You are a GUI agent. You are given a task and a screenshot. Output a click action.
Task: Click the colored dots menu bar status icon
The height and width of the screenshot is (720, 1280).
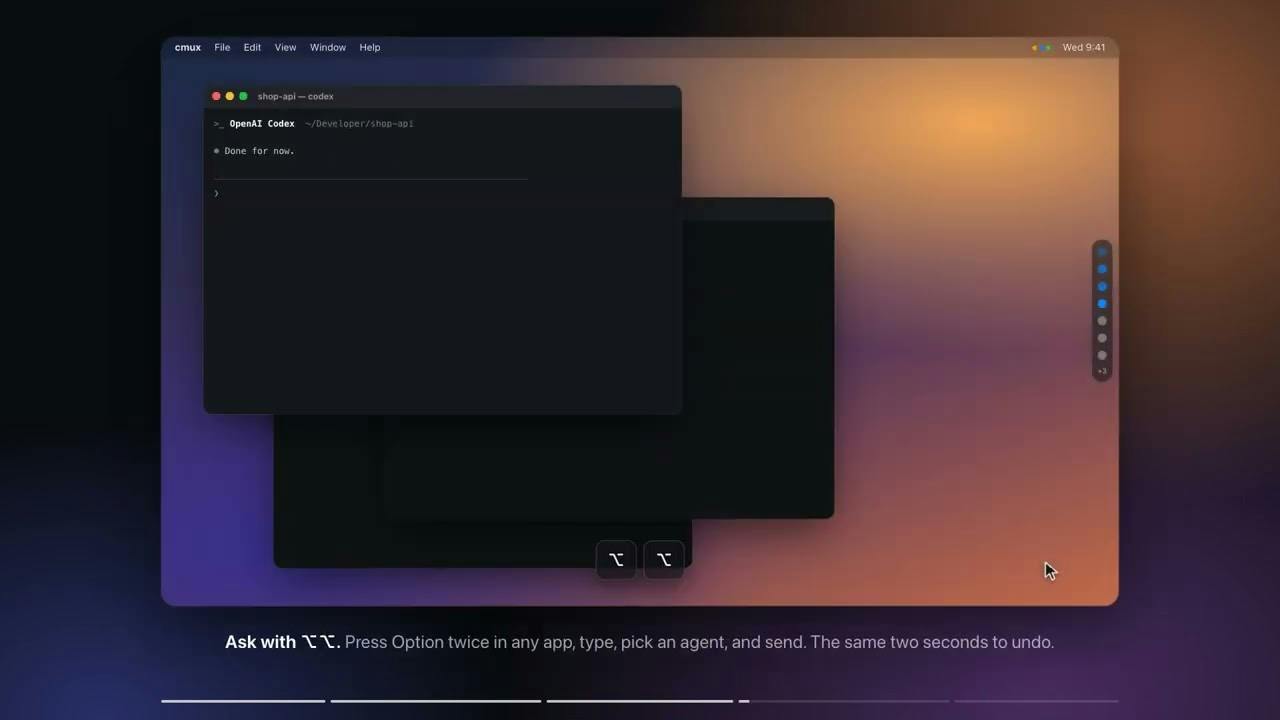1042,47
